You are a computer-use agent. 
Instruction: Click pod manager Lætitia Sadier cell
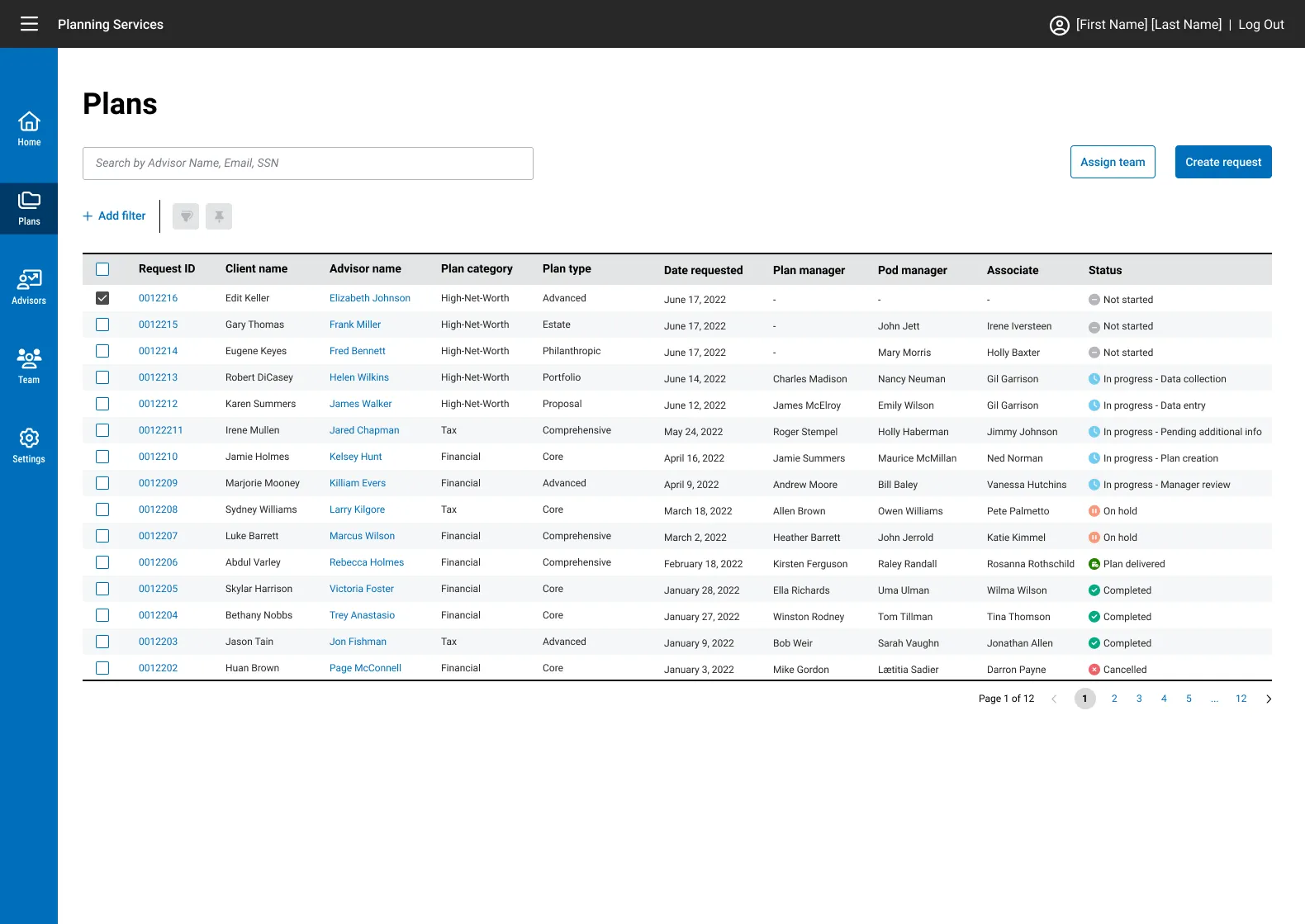coord(908,670)
